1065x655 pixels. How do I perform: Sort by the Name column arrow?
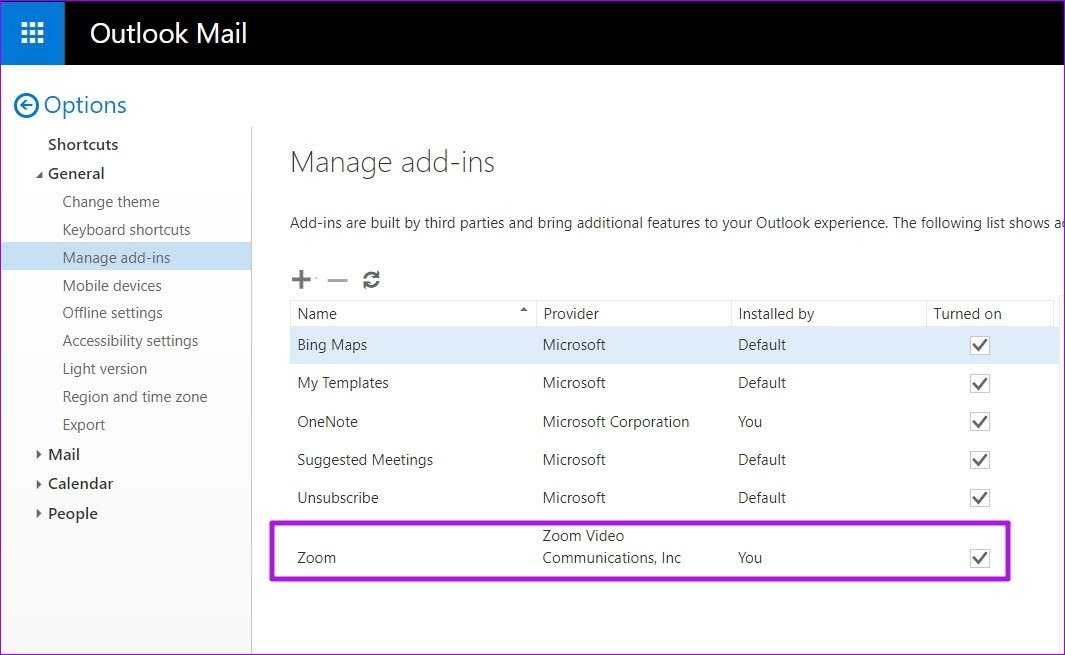click(523, 311)
